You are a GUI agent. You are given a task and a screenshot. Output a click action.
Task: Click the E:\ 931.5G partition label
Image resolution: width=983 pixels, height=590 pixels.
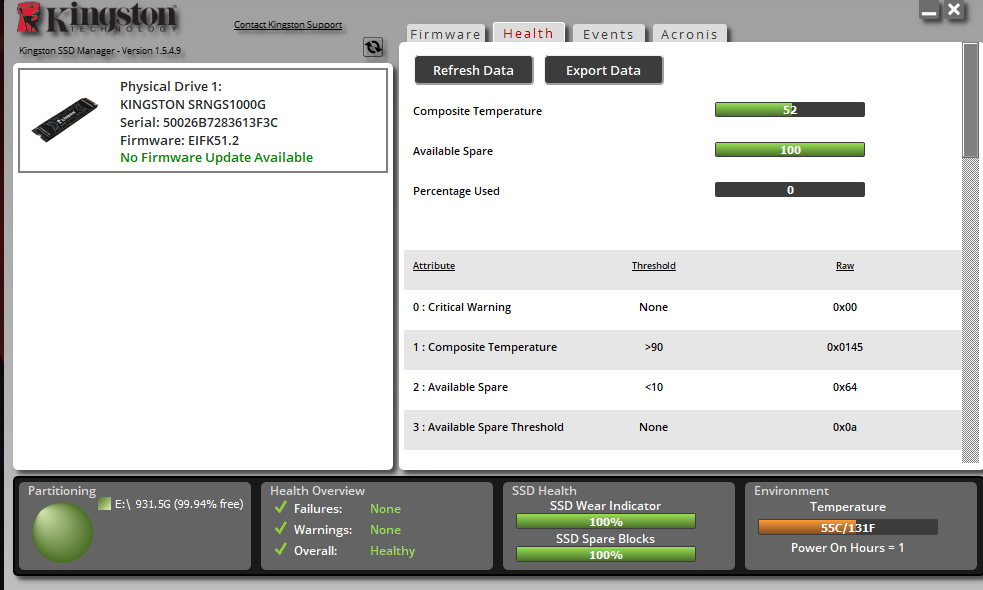click(179, 504)
